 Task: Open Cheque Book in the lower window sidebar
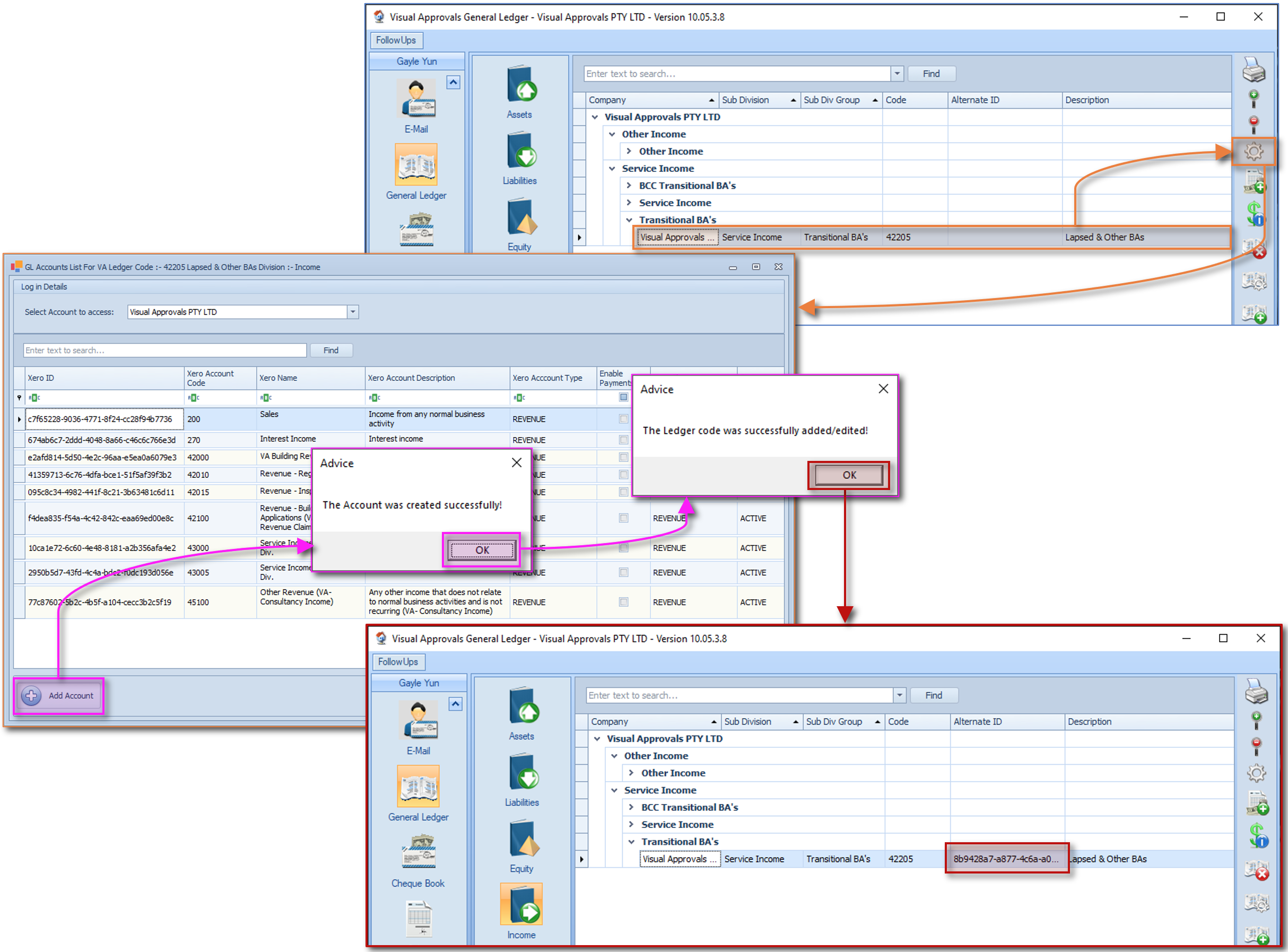419,861
